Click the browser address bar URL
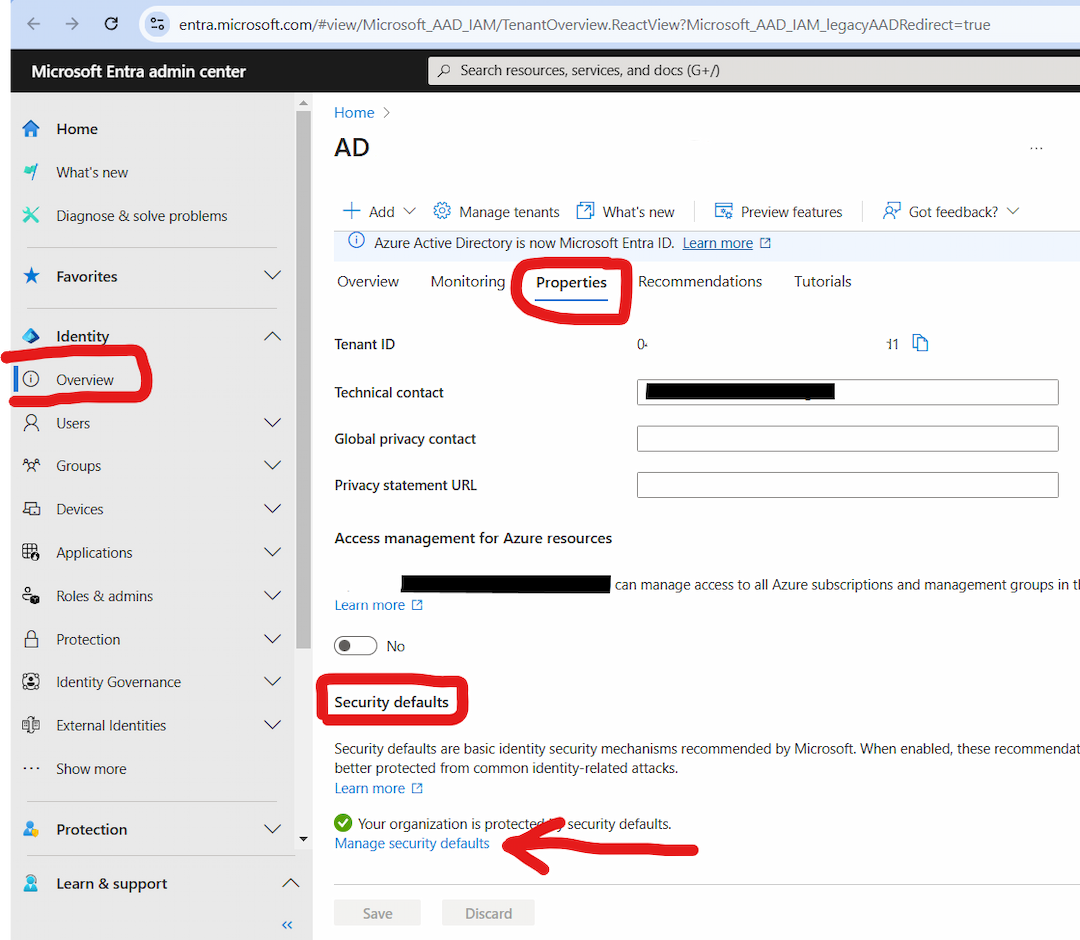This screenshot has width=1080, height=940. pos(584,25)
